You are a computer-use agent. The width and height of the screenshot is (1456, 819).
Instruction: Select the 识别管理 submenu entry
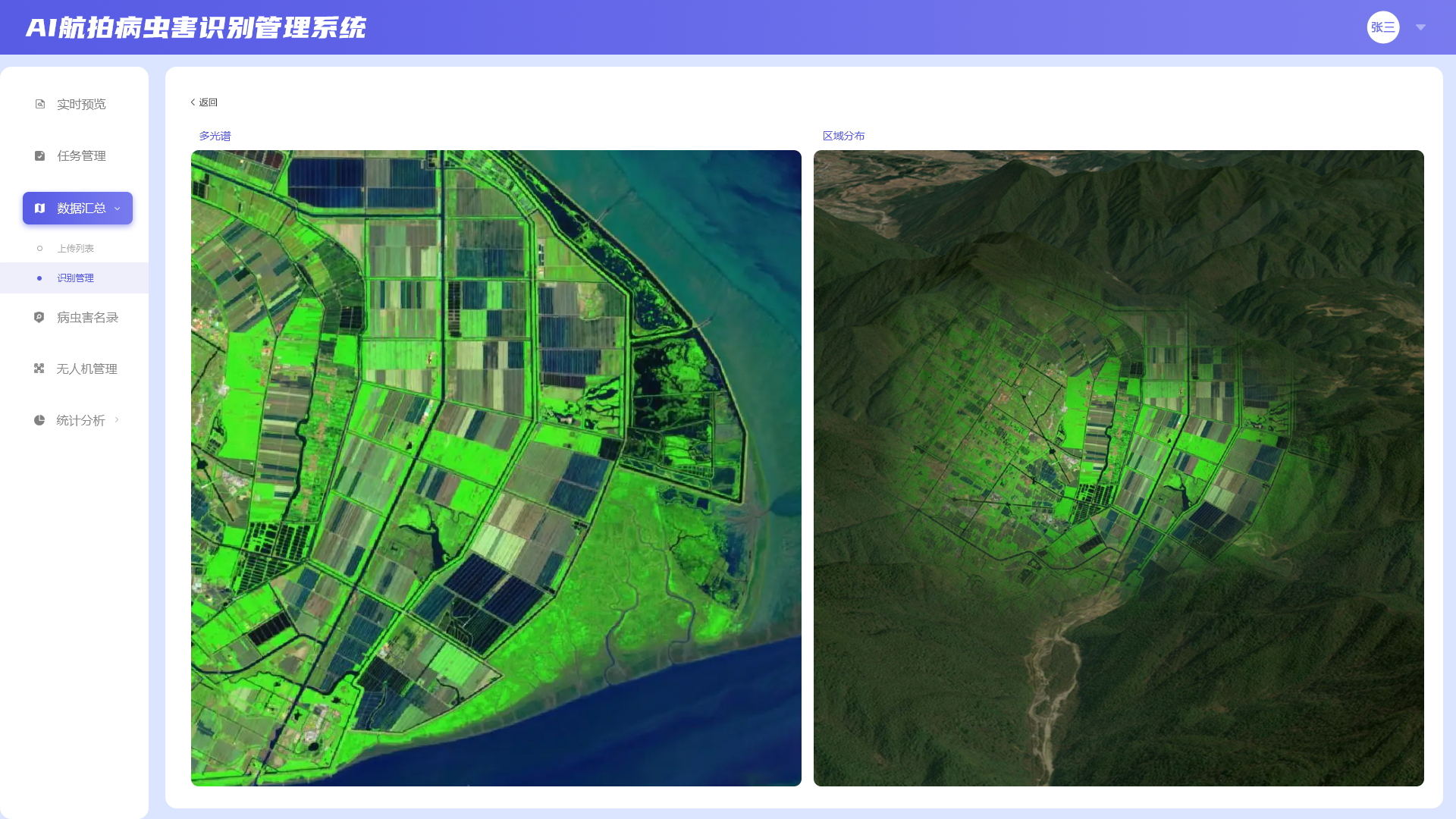click(74, 278)
